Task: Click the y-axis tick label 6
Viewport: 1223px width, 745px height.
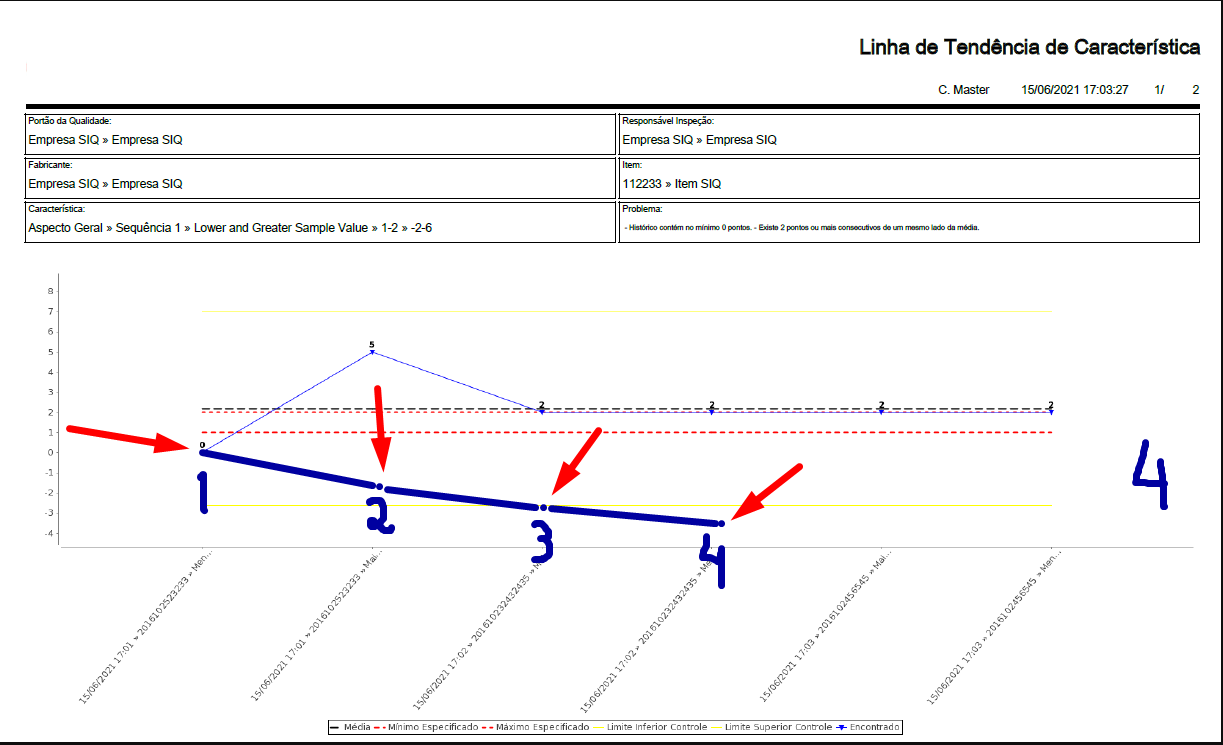Action: (x=51, y=331)
